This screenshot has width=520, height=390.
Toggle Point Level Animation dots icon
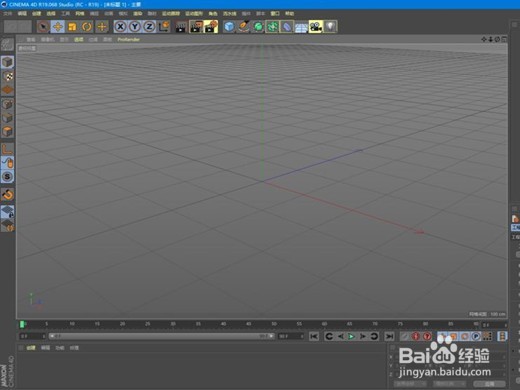[x=487, y=336]
